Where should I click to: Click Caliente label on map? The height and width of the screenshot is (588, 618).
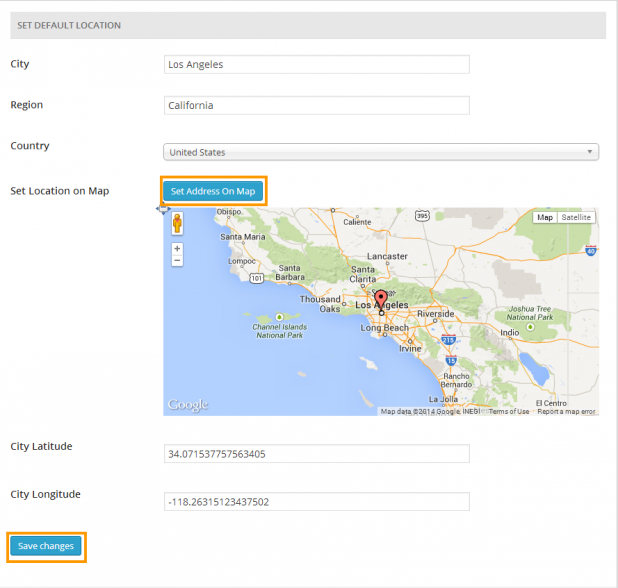point(357,222)
